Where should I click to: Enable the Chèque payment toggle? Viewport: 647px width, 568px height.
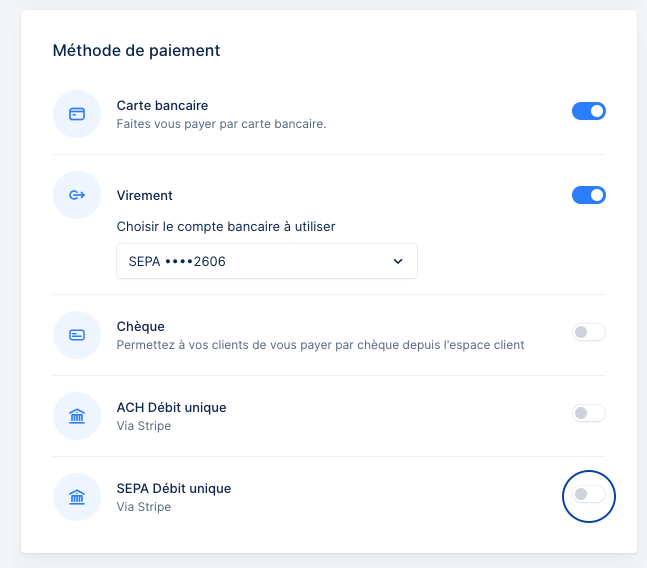point(588,332)
